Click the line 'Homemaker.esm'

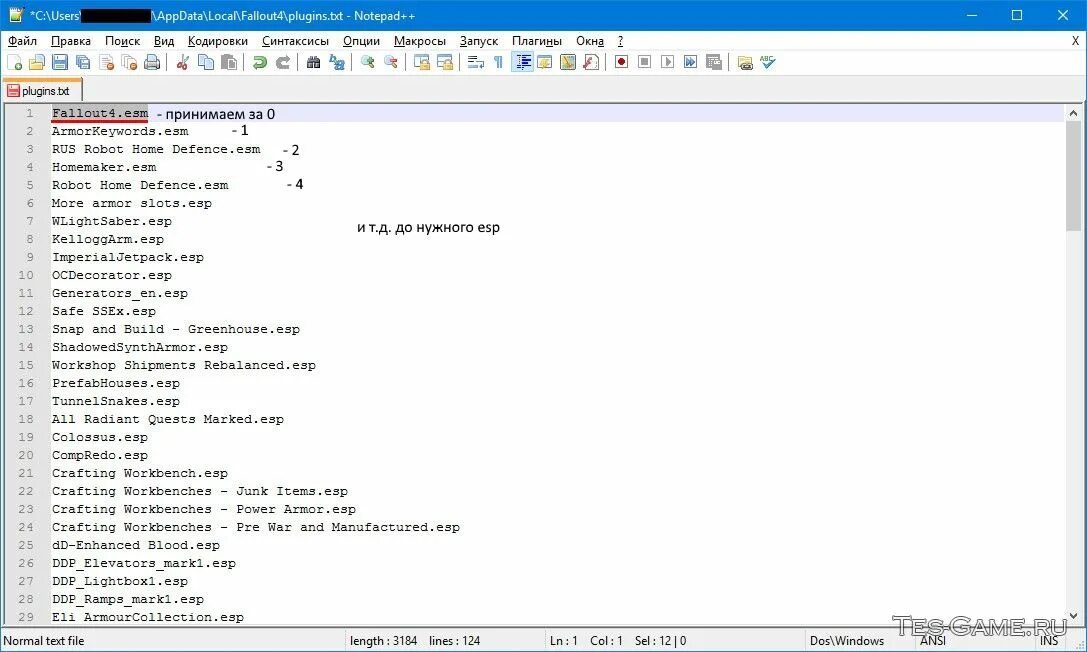(x=104, y=167)
